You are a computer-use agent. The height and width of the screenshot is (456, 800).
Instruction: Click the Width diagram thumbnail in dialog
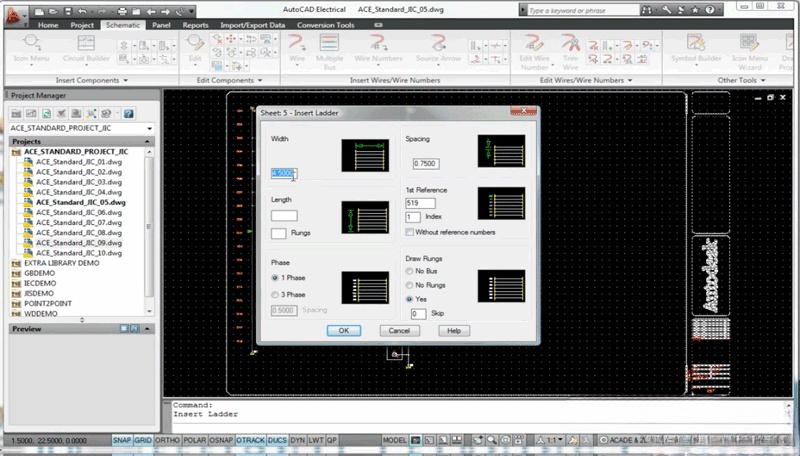click(x=365, y=155)
